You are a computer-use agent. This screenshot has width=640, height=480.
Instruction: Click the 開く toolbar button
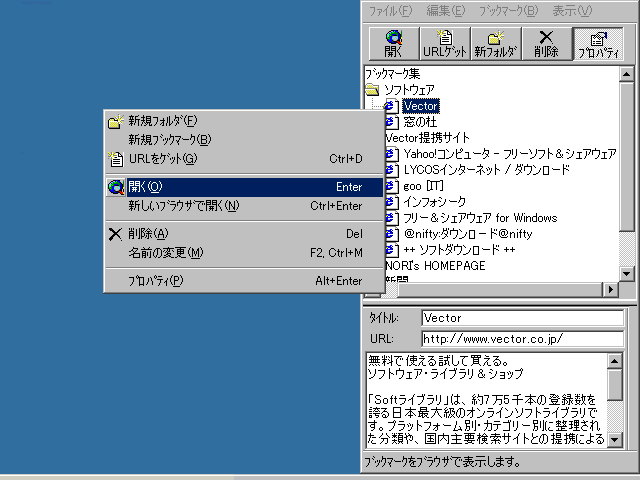(394, 44)
